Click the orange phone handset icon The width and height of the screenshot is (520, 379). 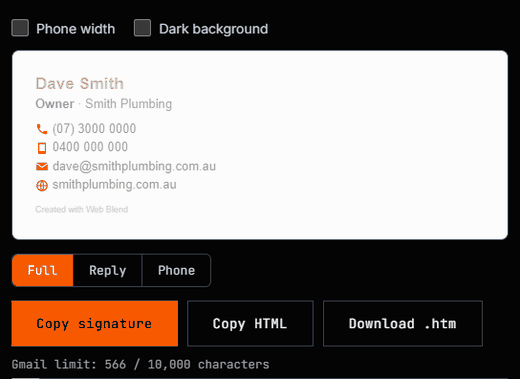42,129
